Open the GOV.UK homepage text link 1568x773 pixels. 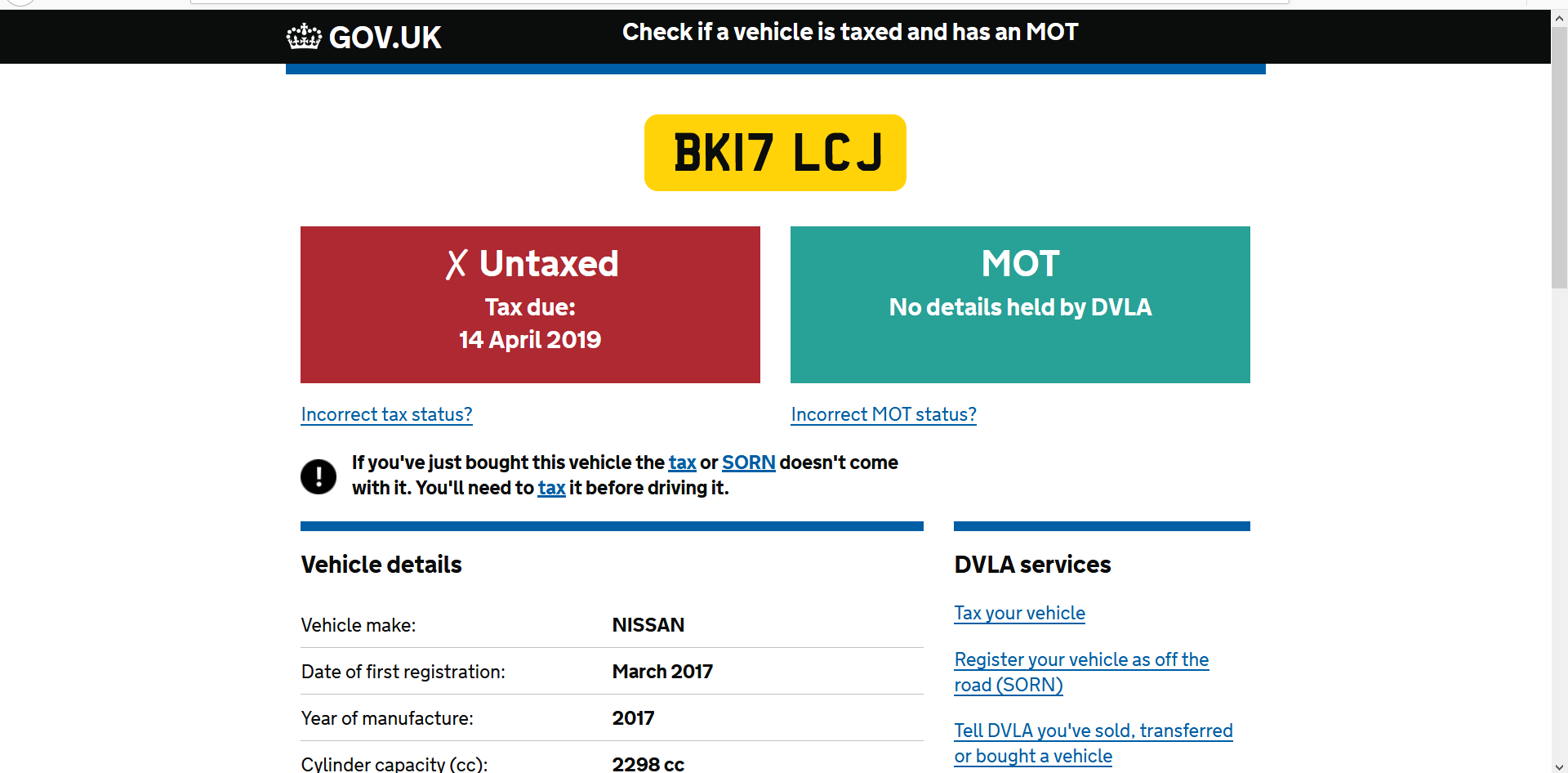pos(385,38)
